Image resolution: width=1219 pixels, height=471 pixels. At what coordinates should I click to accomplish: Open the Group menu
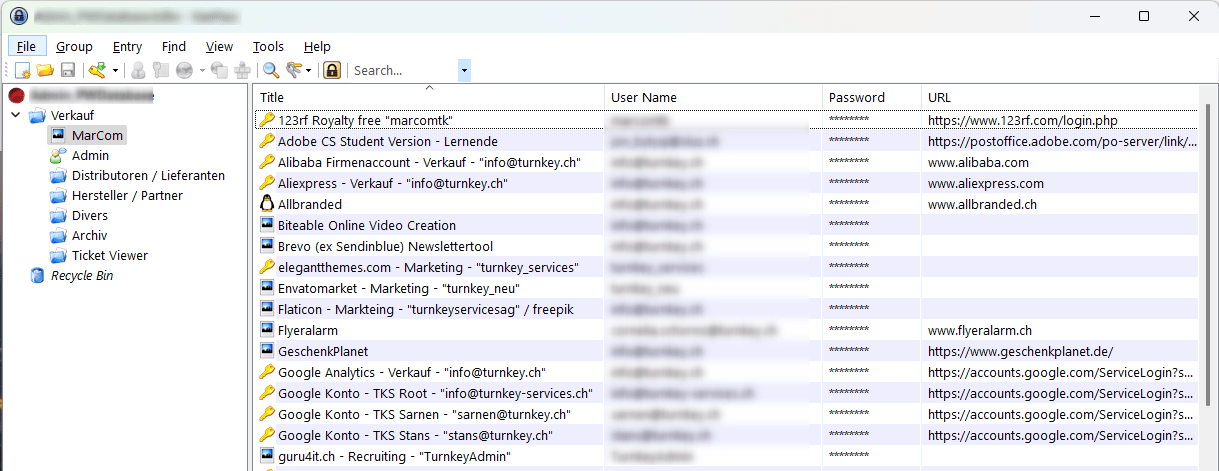(x=74, y=46)
